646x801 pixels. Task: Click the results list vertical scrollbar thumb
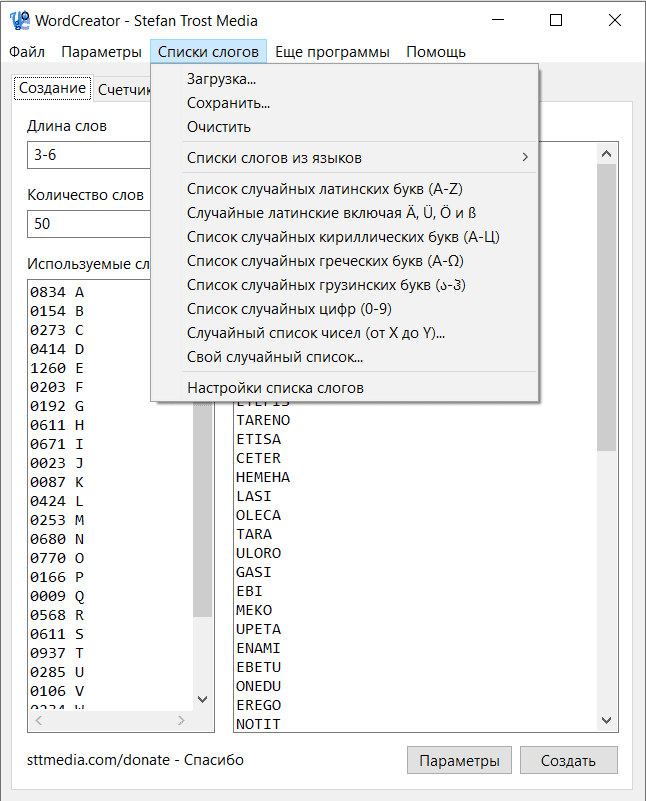point(607,307)
